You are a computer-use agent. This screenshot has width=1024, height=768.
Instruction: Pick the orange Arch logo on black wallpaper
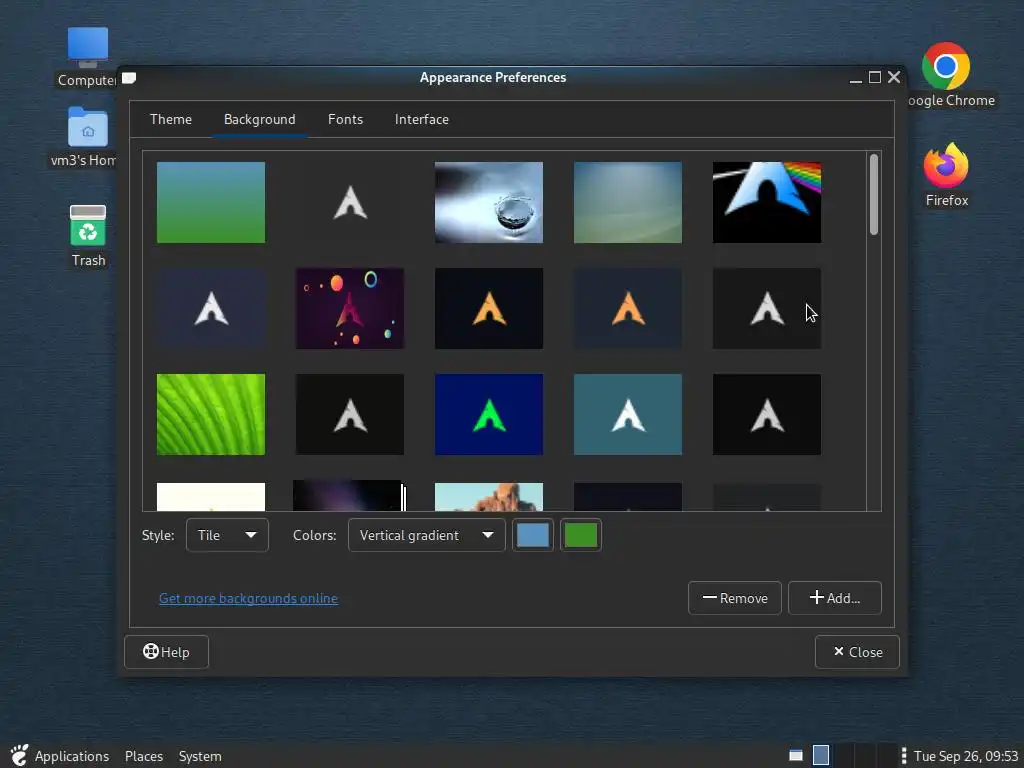[488, 308]
